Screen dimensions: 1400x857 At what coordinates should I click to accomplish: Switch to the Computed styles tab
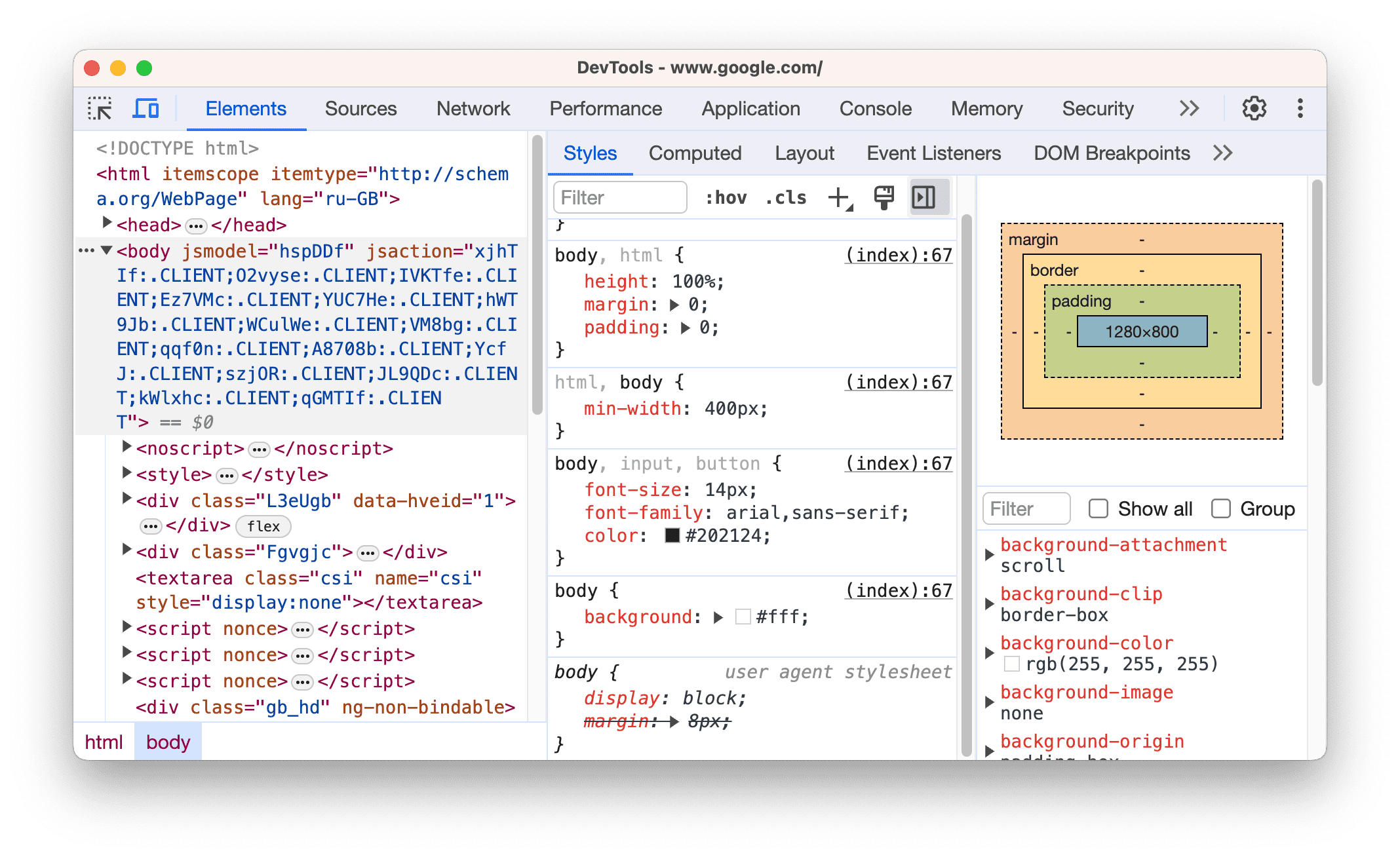click(x=694, y=153)
